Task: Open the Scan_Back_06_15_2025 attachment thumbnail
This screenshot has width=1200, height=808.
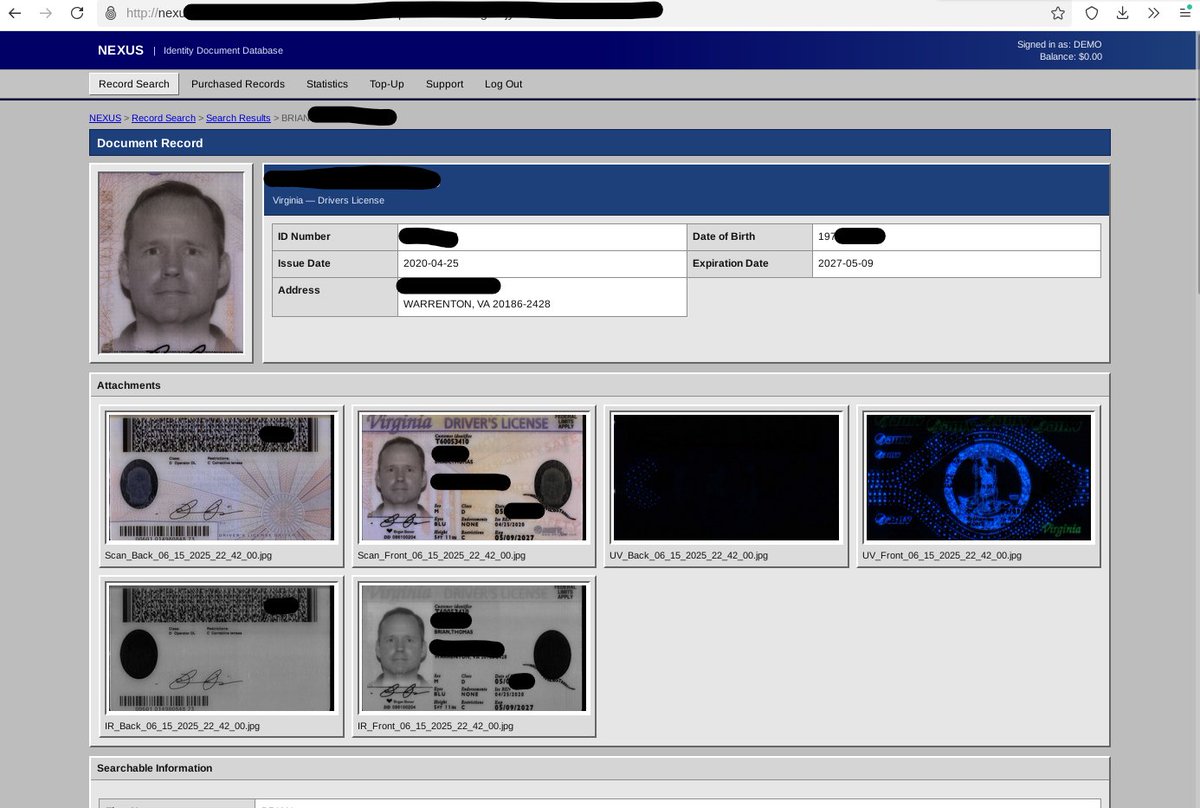Action: point(222,478)
